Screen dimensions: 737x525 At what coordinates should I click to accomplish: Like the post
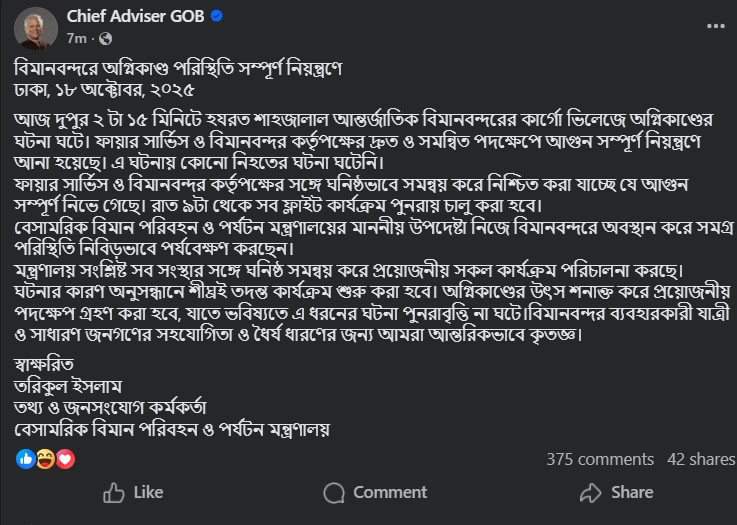coord(133,492)
